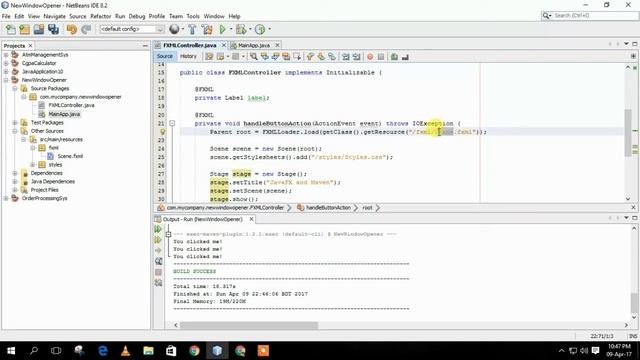Open the Refactor menu

[x=100, y=16]
